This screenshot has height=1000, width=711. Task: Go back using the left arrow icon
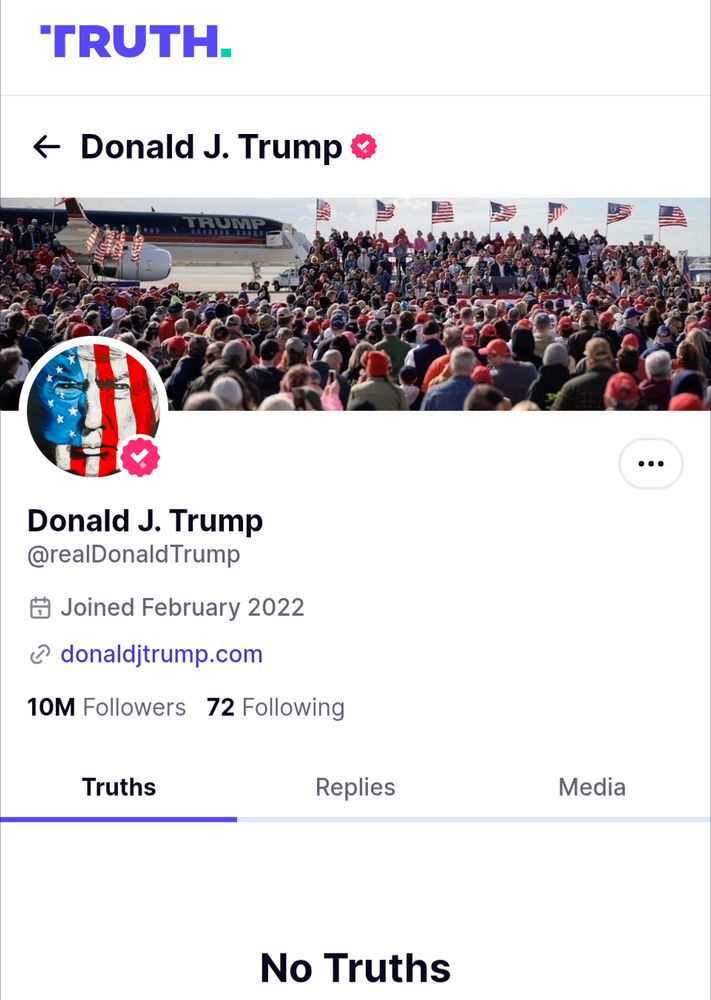click(x=47, y=147)
